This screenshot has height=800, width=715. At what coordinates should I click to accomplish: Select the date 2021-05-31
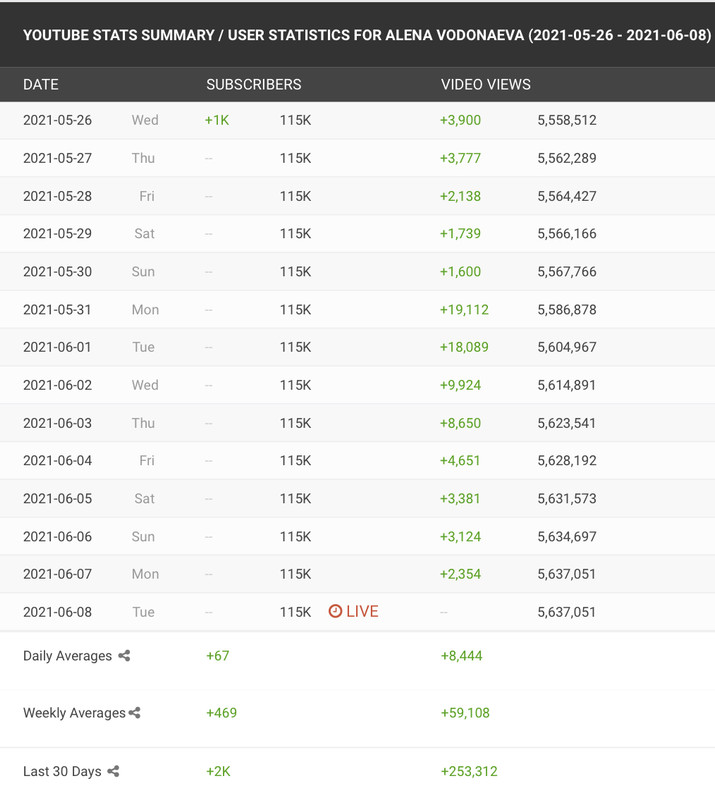click(x=58, y=310)
